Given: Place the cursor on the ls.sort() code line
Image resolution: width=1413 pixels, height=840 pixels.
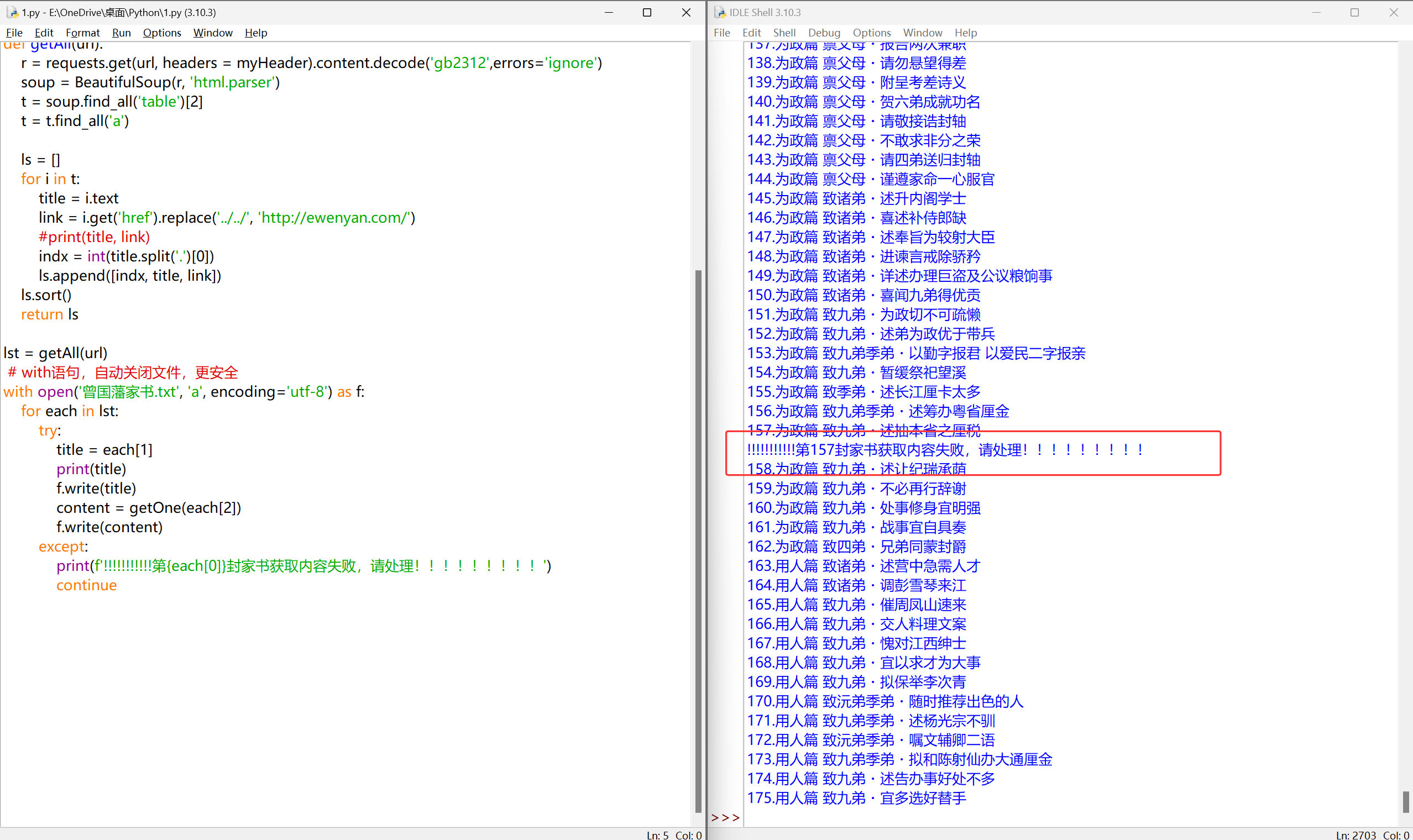Looking at the screenshot, I should (46, 295).
